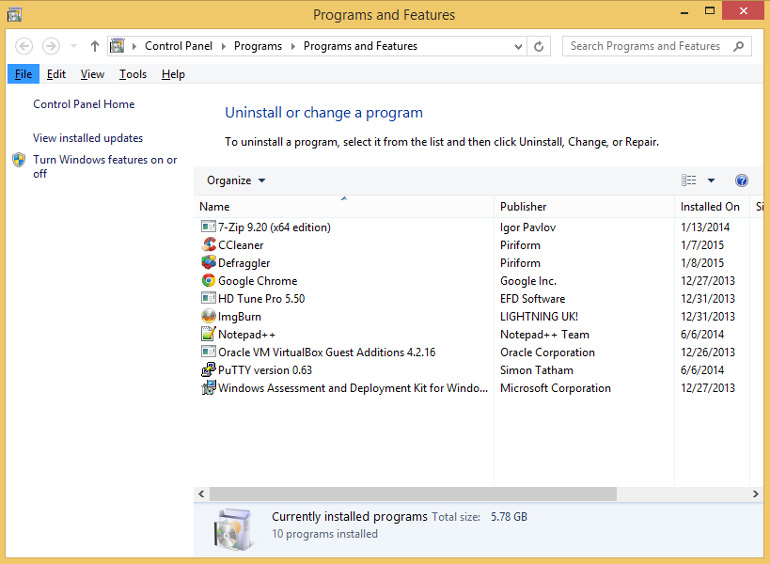The height and width of the screenshot is (564, 770).
Task: Click Programs and Features breadcrumb
Action: pos(360,46)
